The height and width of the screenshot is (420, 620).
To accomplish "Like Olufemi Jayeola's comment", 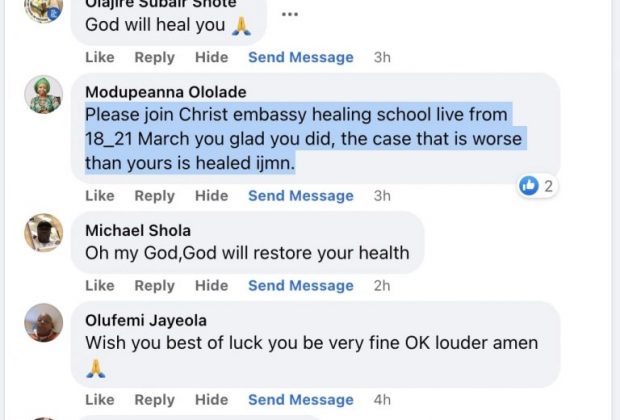I will click(x=99, y=400).
